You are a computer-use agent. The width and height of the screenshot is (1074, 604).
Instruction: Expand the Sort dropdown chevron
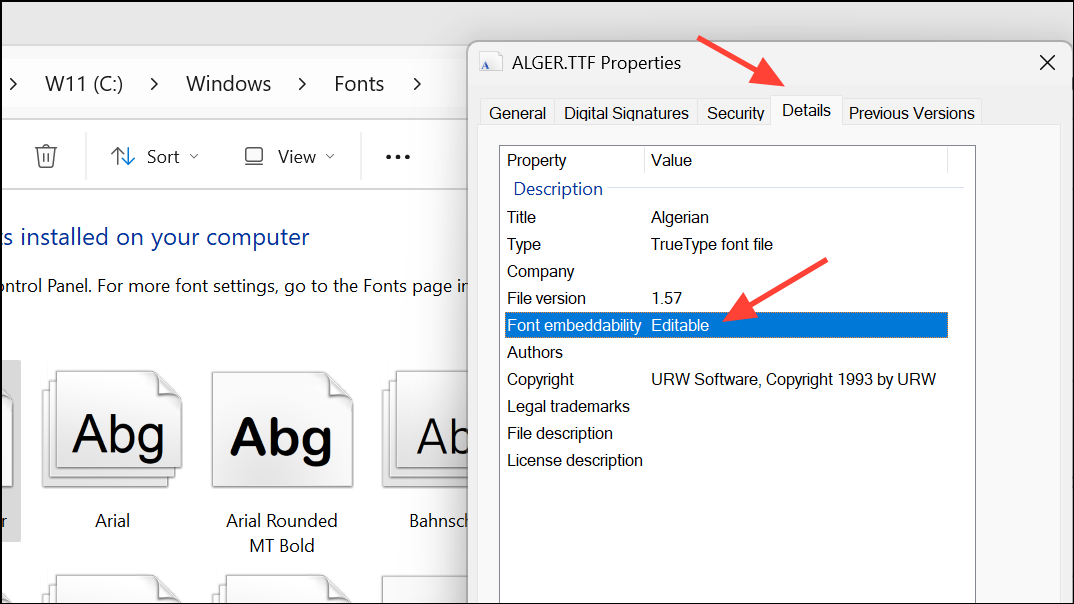point(194,157)
